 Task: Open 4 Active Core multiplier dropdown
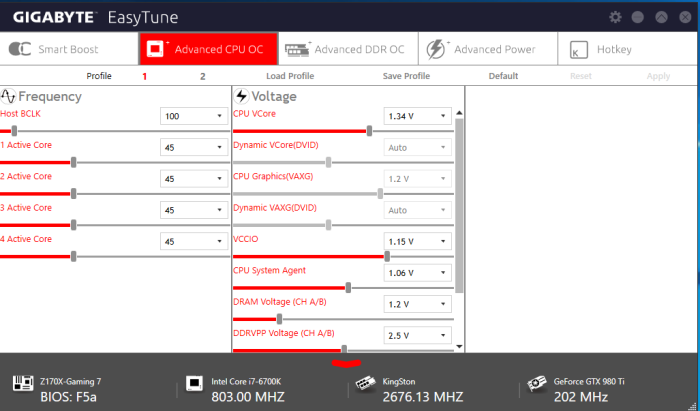194,241
